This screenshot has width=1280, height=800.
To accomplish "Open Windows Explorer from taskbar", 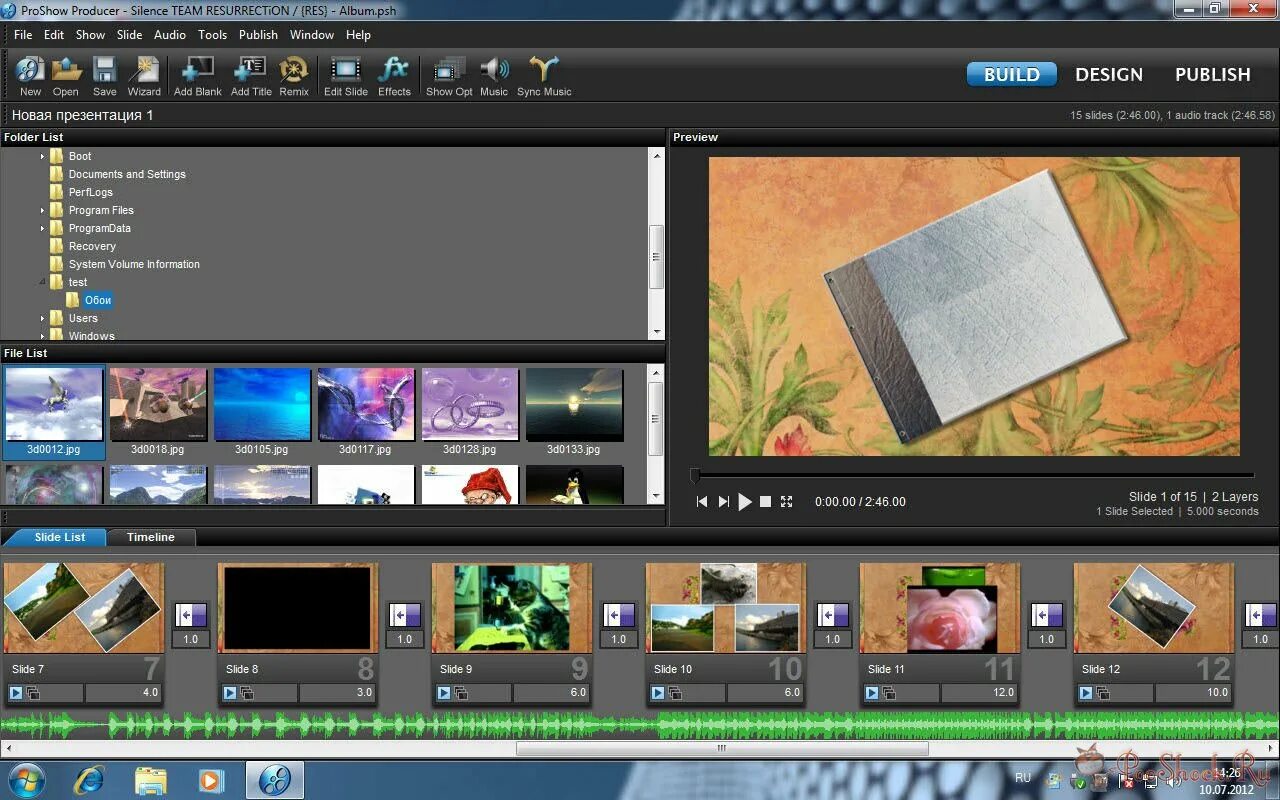I will 150,780.
